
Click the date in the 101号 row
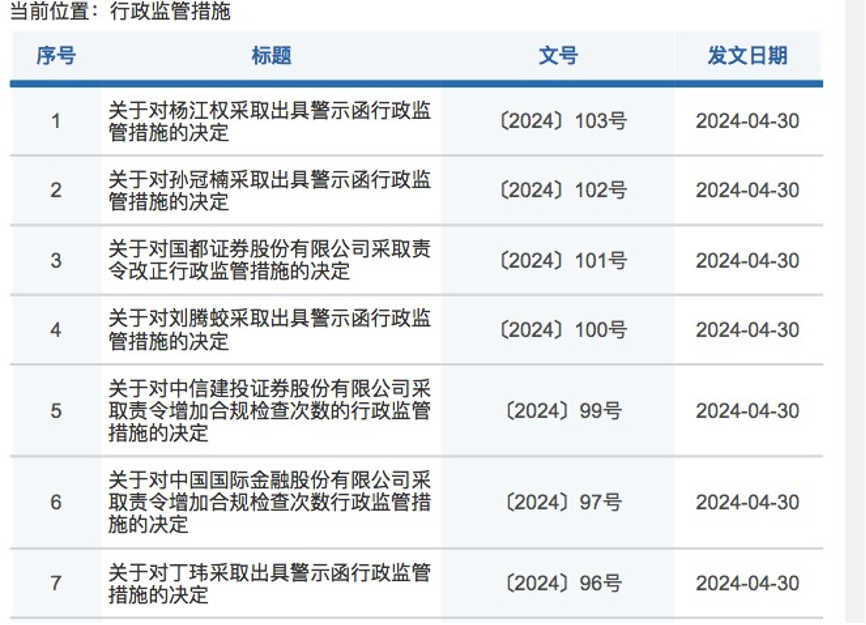(747, 261)
